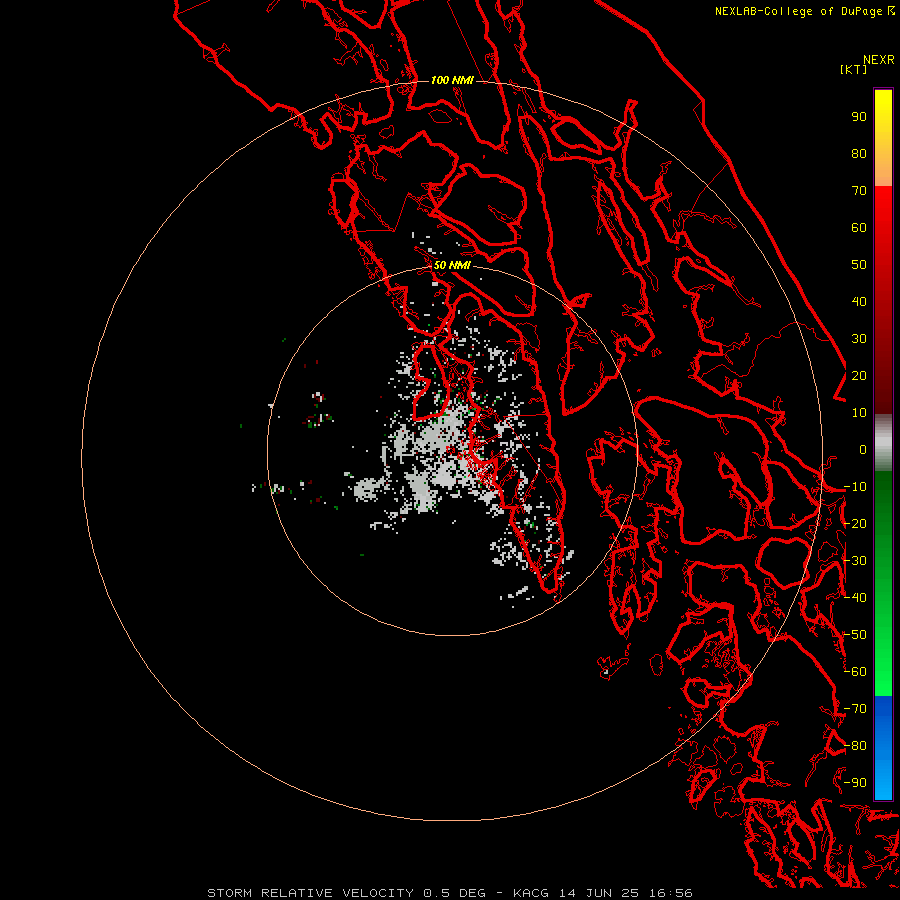Click the -90 value on velocity scale

tap(855, 783)
